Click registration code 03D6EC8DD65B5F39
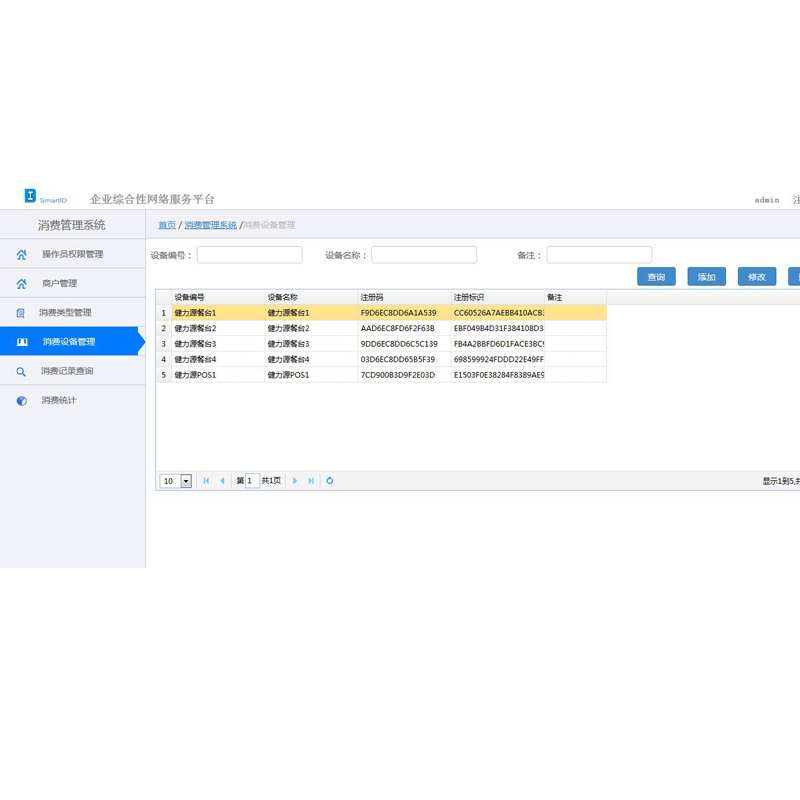Screen dimensions: 800x800 397,359
